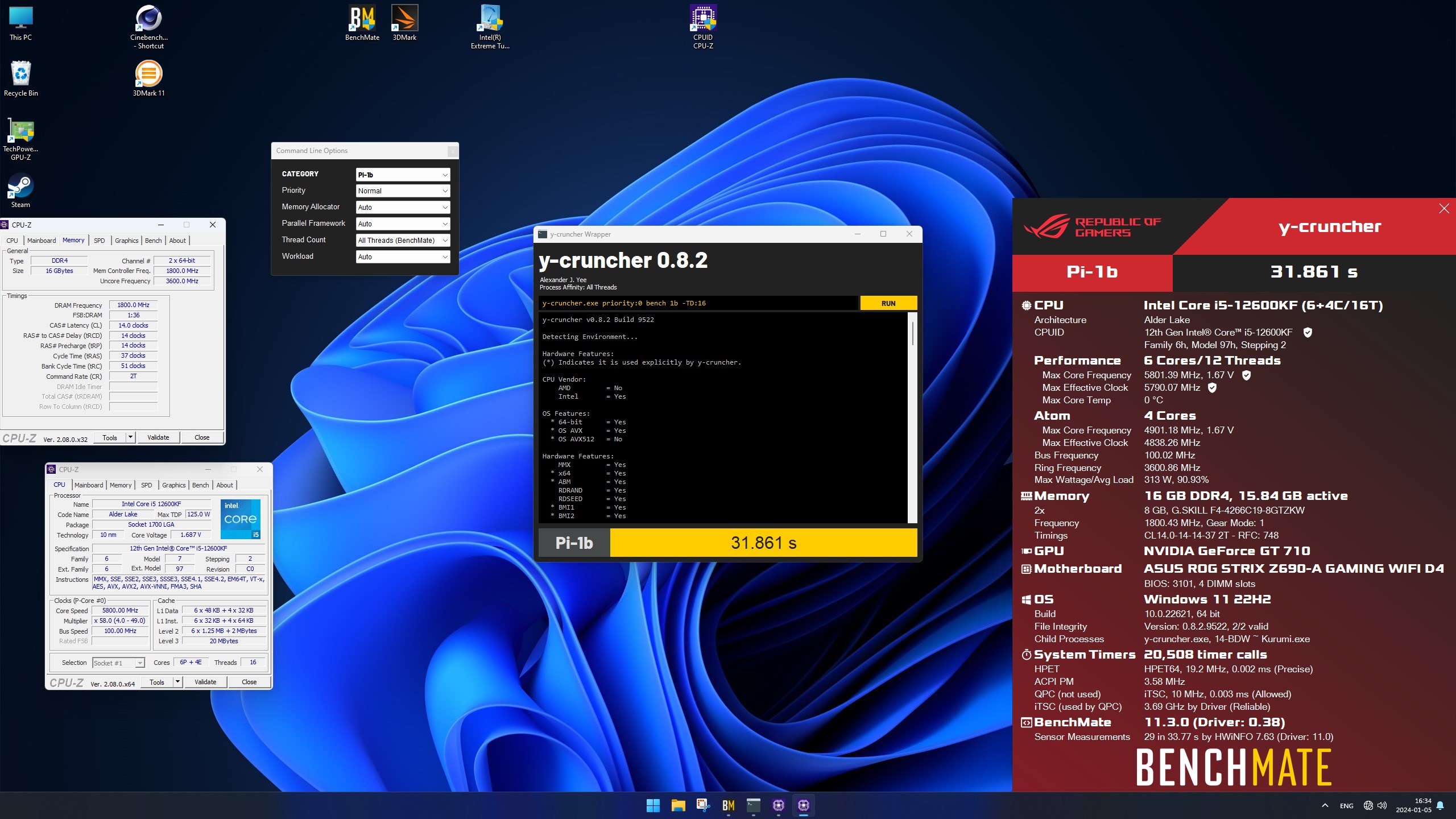Open the Workload dropdown

tap(403, 257)
